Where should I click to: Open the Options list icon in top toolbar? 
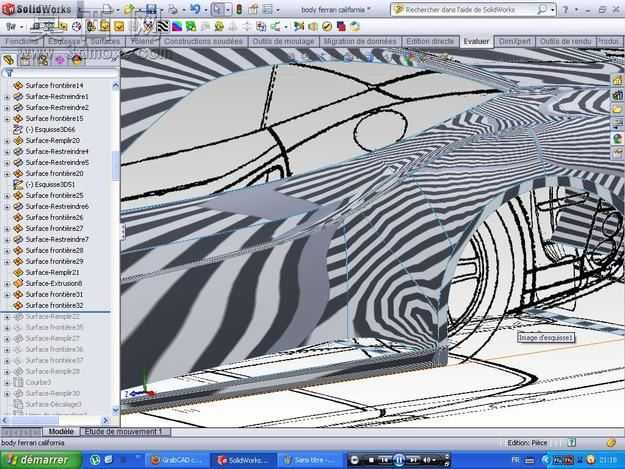tap(269, 9)
